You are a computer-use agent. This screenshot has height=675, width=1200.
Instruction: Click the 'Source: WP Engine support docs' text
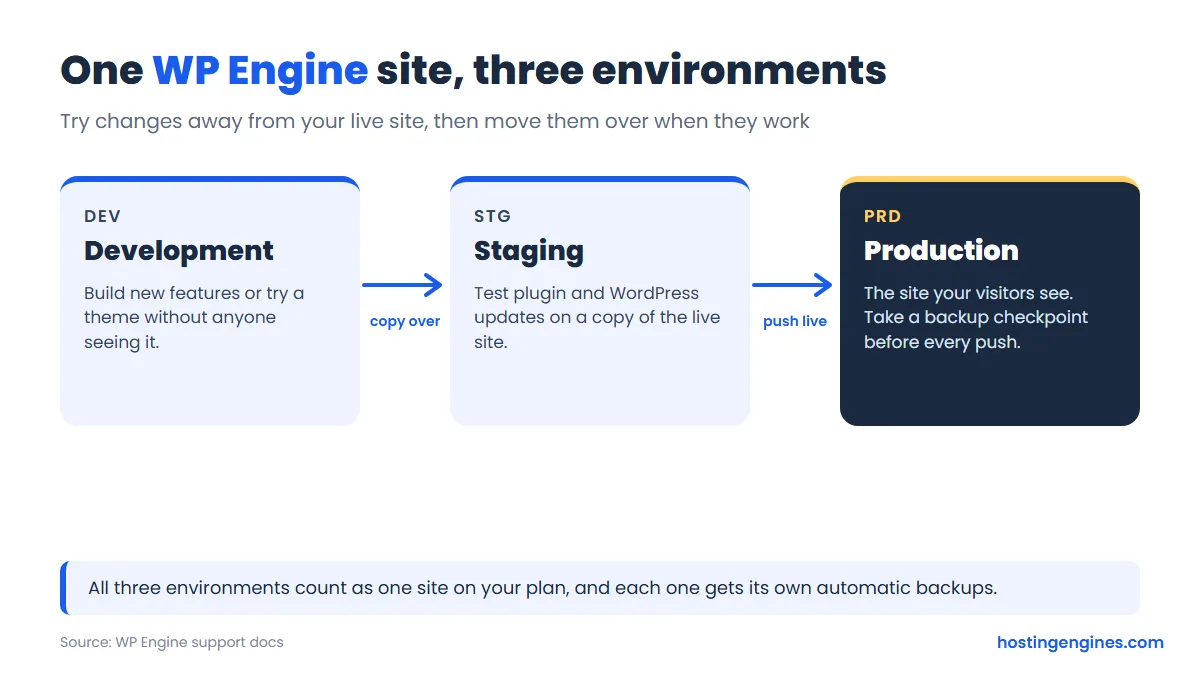click(172, 642)
